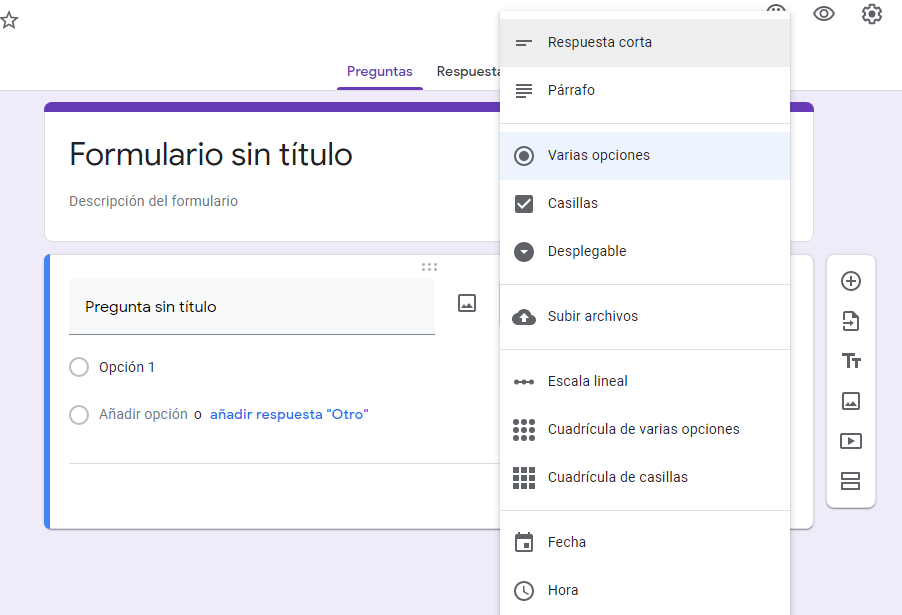
Task: Switch to the Respuestas tab
Action: 470,71
